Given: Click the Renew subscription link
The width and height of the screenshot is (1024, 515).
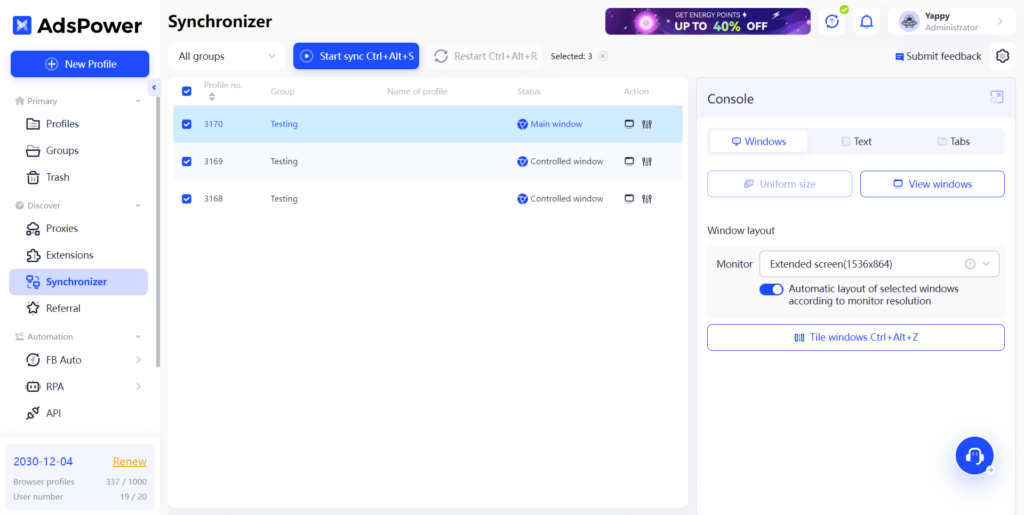Looking at the screenshot, I should (x=129, y=461).
